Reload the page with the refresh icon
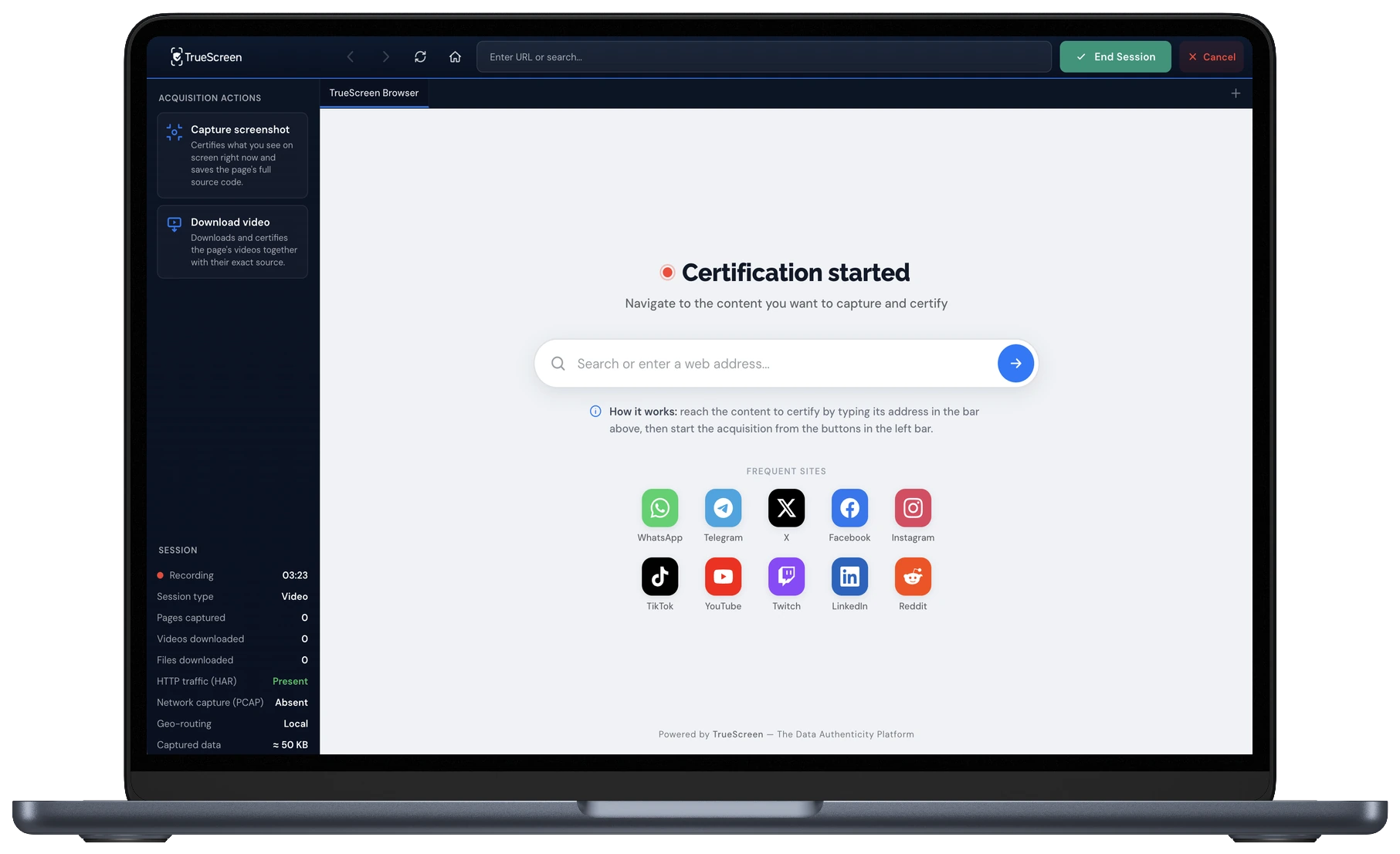1400x854 pixels. pyautogui.click(x=420, y=56)
